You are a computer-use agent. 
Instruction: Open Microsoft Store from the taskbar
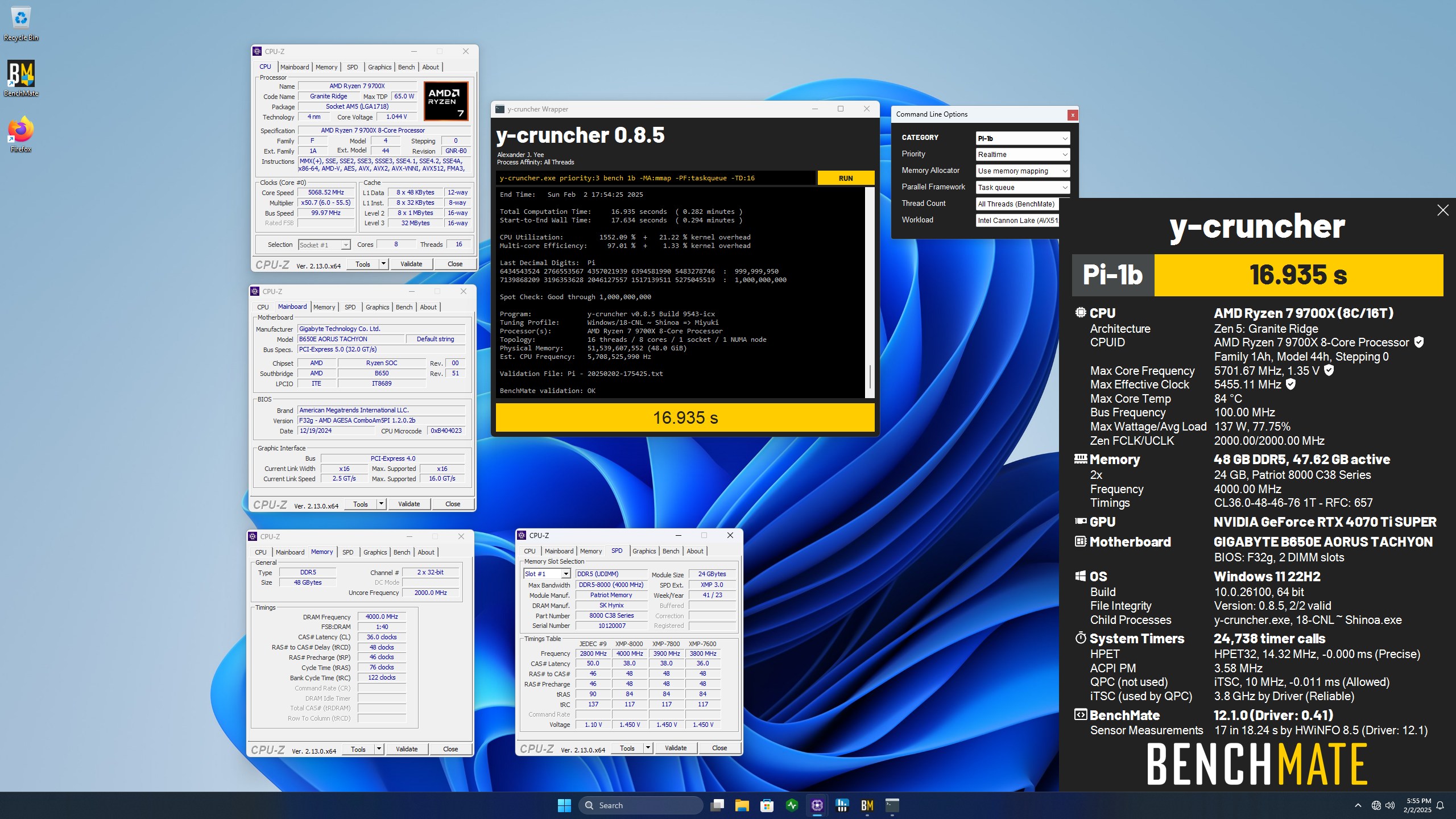point(767,805)
